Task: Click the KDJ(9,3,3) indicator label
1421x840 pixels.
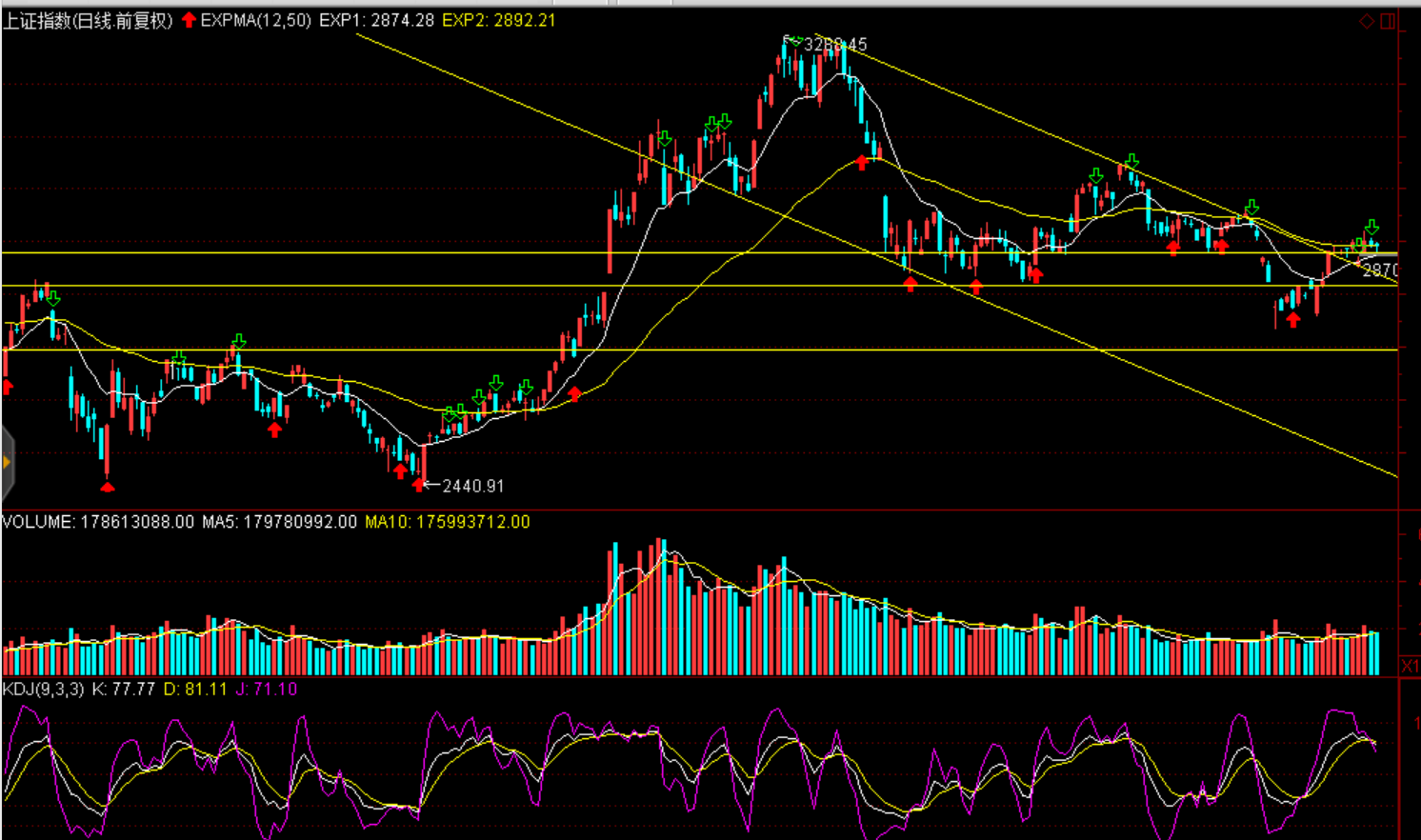Action: coord(43,689)
